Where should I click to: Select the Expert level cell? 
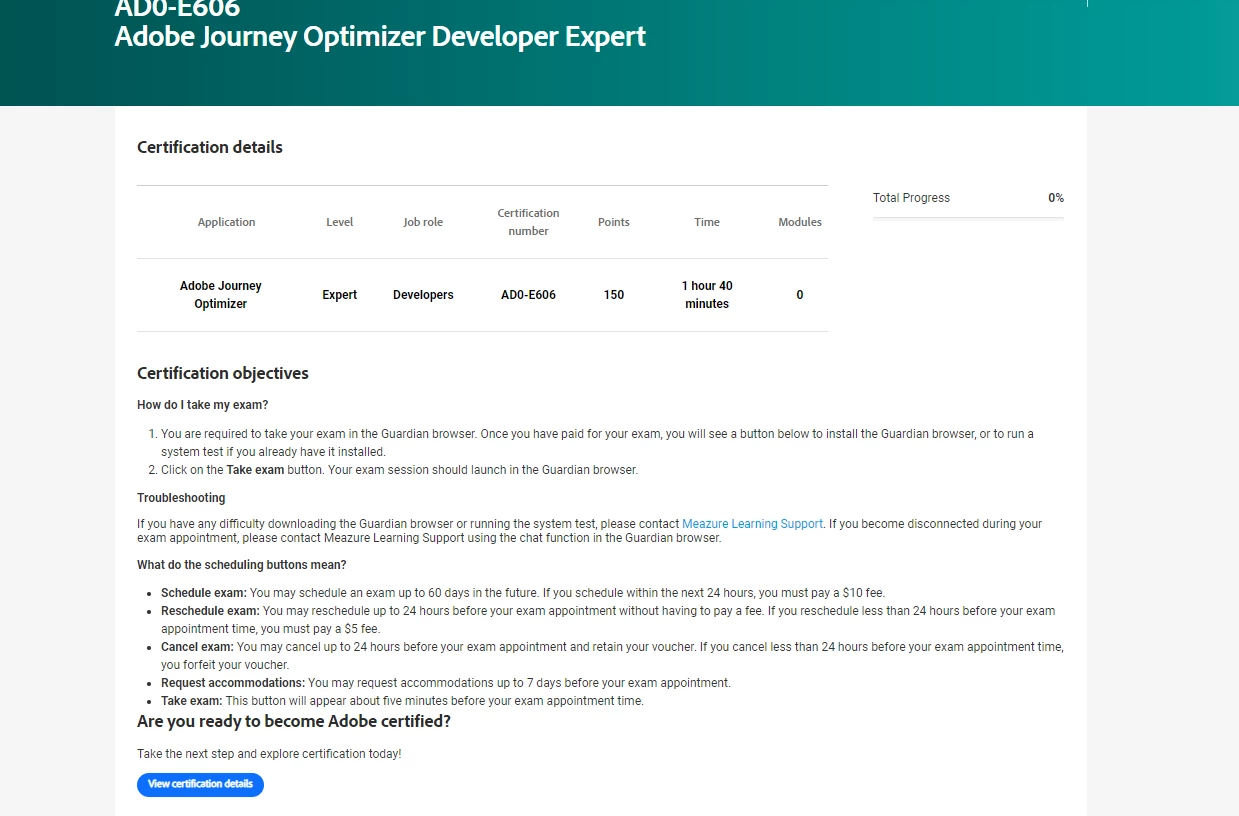[x=340, y=295]
